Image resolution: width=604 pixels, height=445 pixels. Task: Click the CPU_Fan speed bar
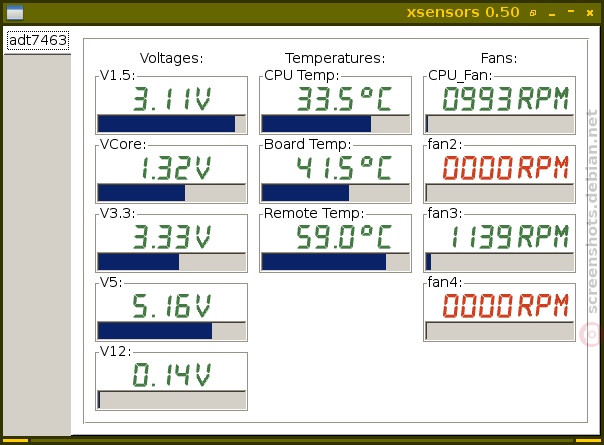point(500,124)
